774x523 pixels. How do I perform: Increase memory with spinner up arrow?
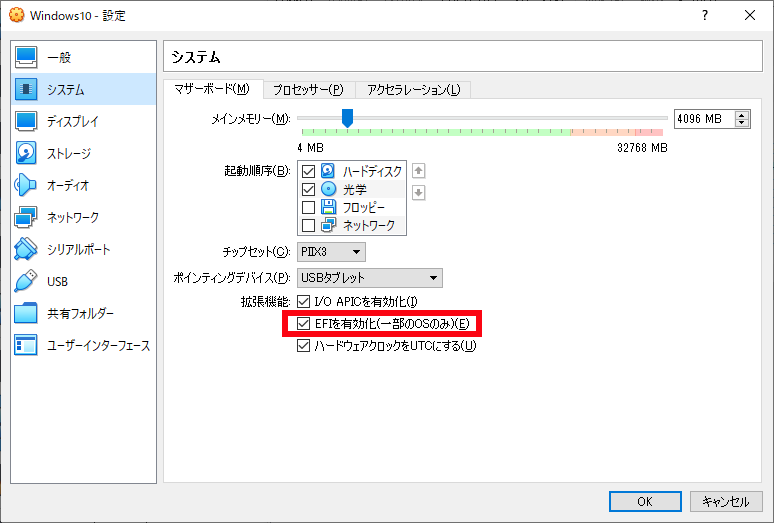pos(741,115)
